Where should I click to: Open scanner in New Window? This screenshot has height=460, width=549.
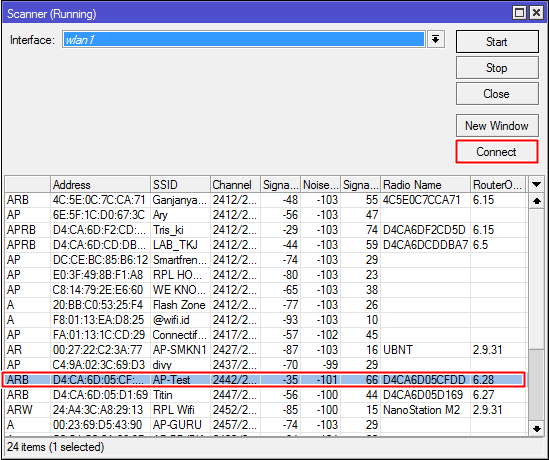tap(497, 125)
